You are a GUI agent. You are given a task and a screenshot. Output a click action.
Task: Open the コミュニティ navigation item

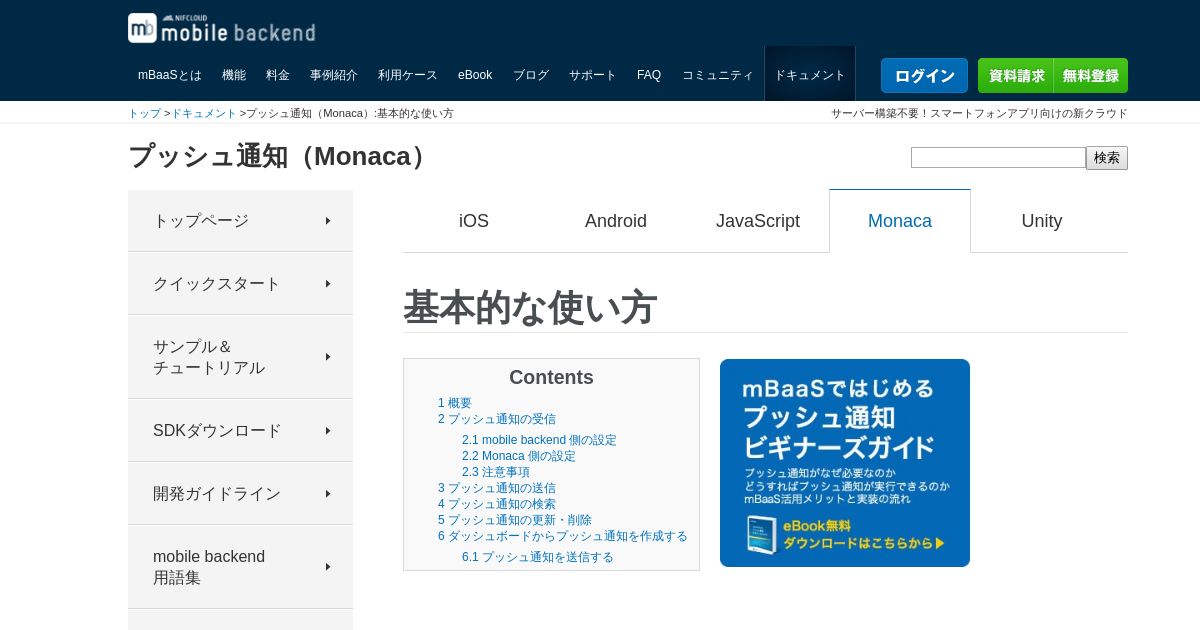[718, 75]
